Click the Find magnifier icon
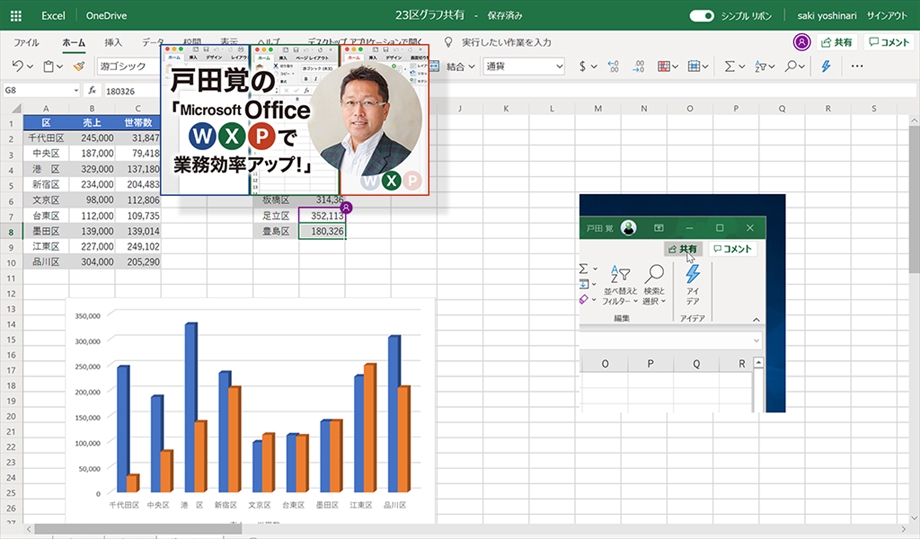The image size is (920, 539). pos(790,66)
